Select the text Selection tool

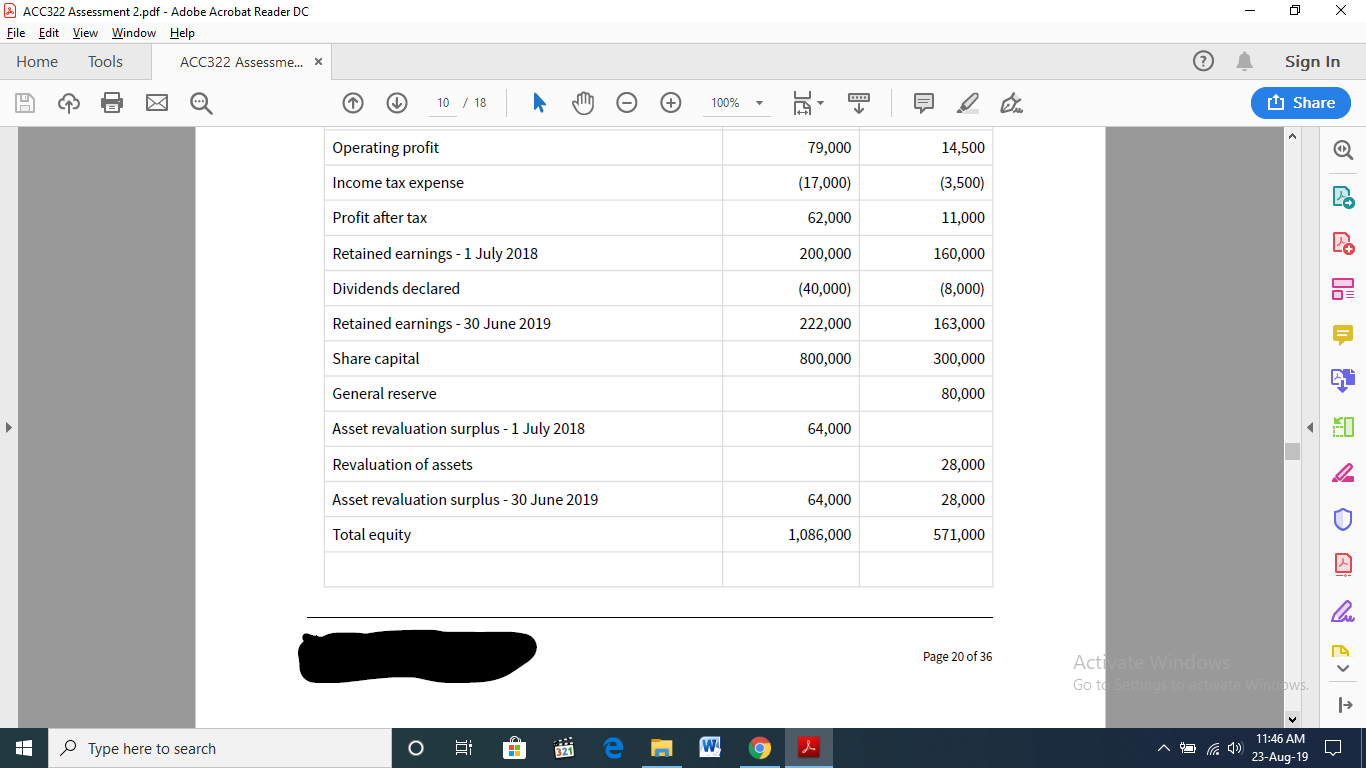click(x=538, y=102)
